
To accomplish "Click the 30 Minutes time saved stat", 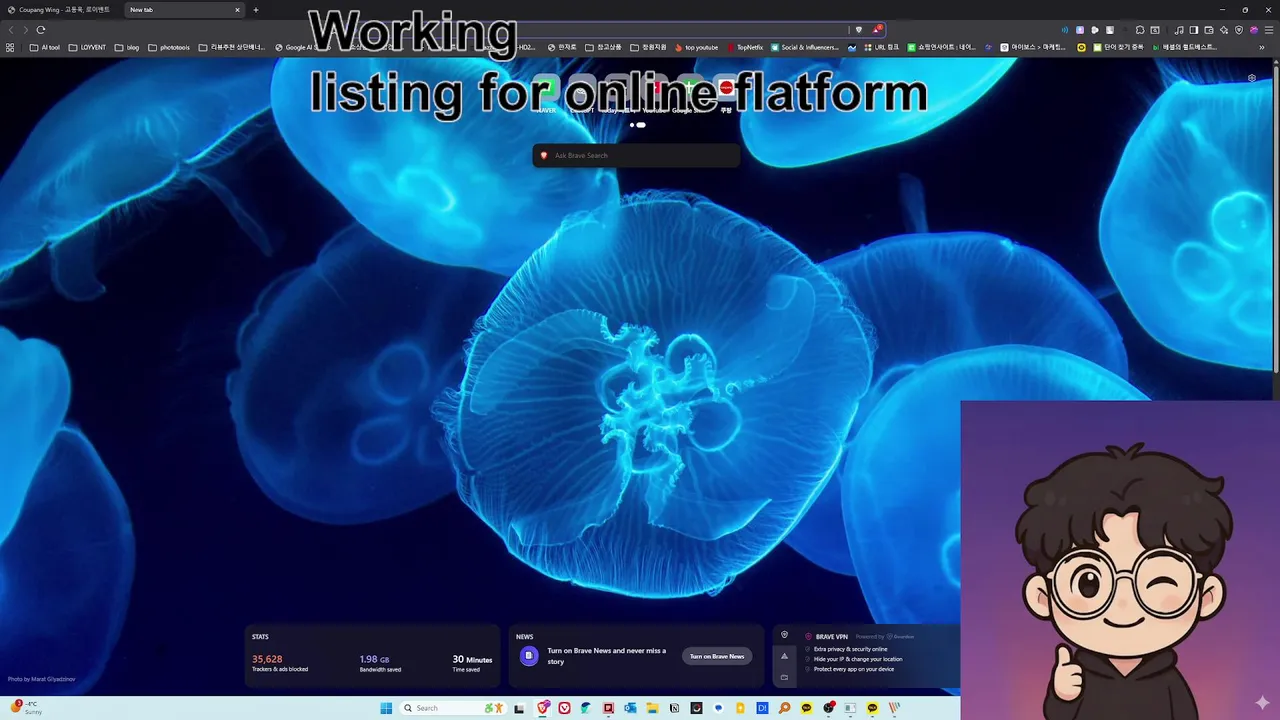I will (x=472, y=663).
